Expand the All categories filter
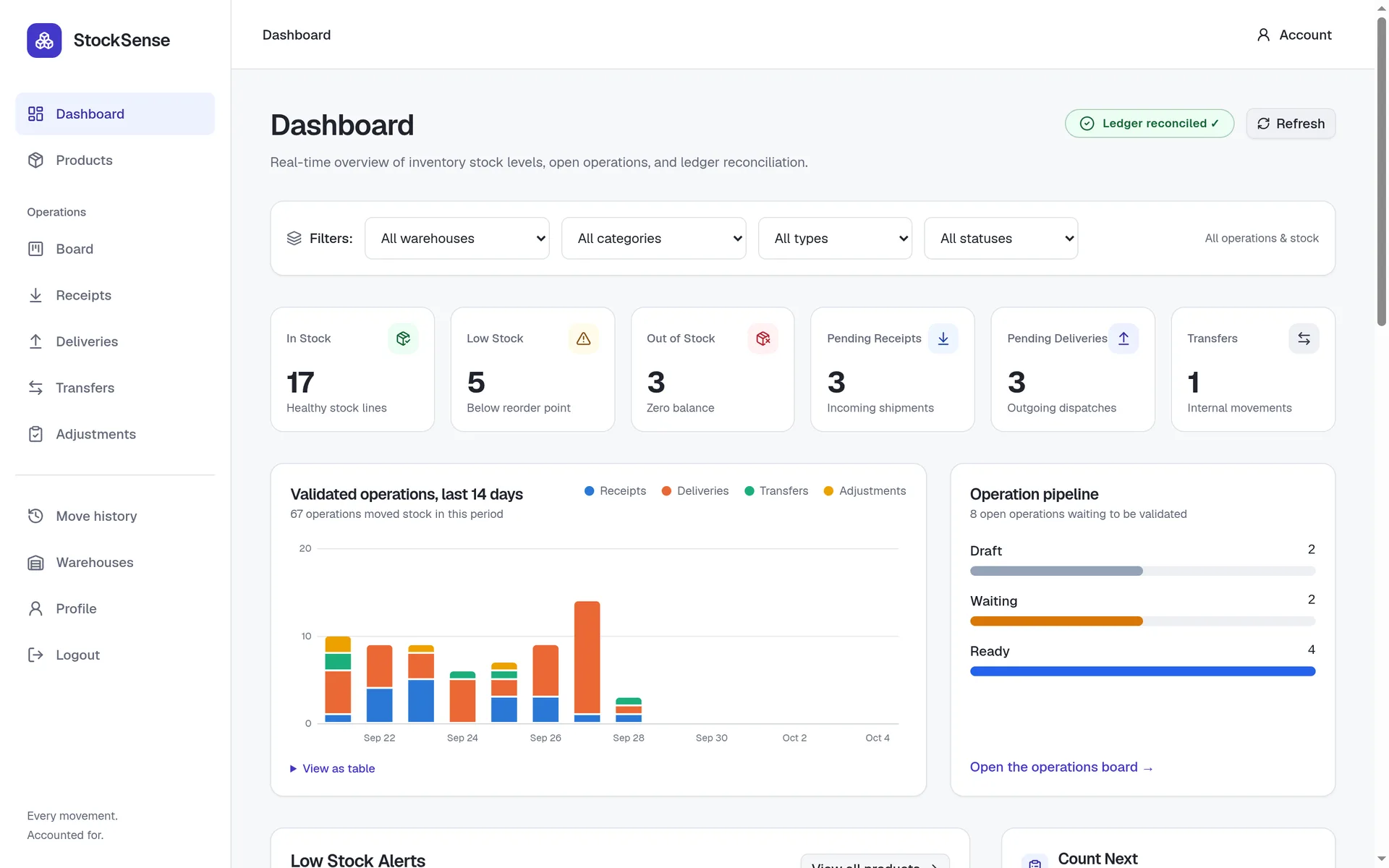Image resolution: width=1389 pixels, height=868 pixels. [654, 238]
